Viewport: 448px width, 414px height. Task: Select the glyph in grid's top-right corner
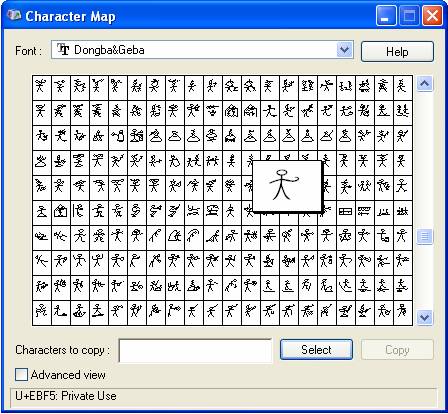(x=403, y=87)
